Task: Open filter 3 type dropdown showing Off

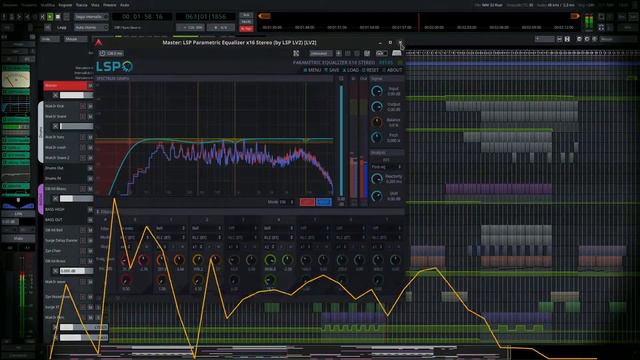Action: pyautogui.click(x=242, y=228)
